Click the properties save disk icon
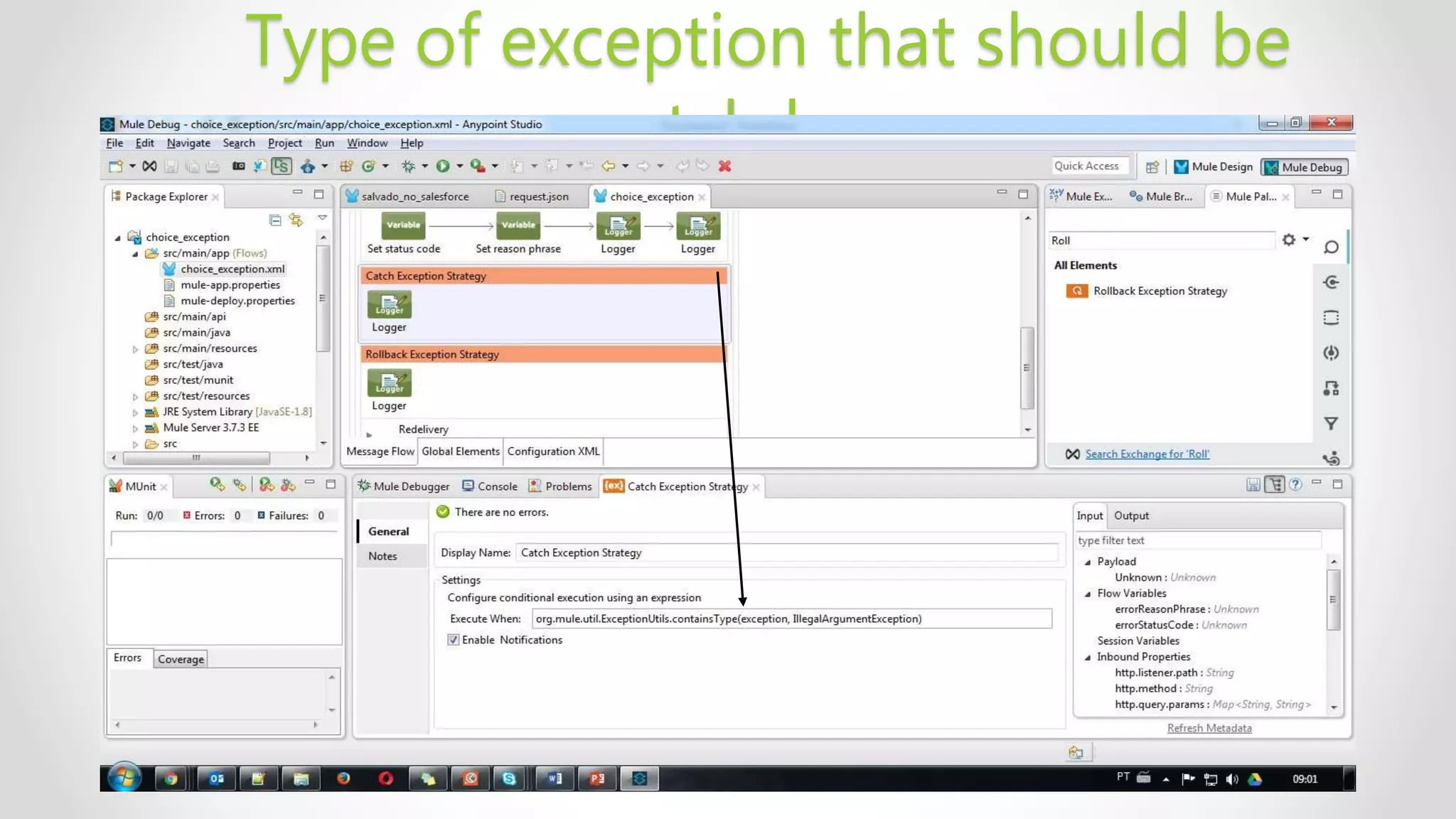The height and width of the screenshot is (819, 1456). pos(1253,484)
